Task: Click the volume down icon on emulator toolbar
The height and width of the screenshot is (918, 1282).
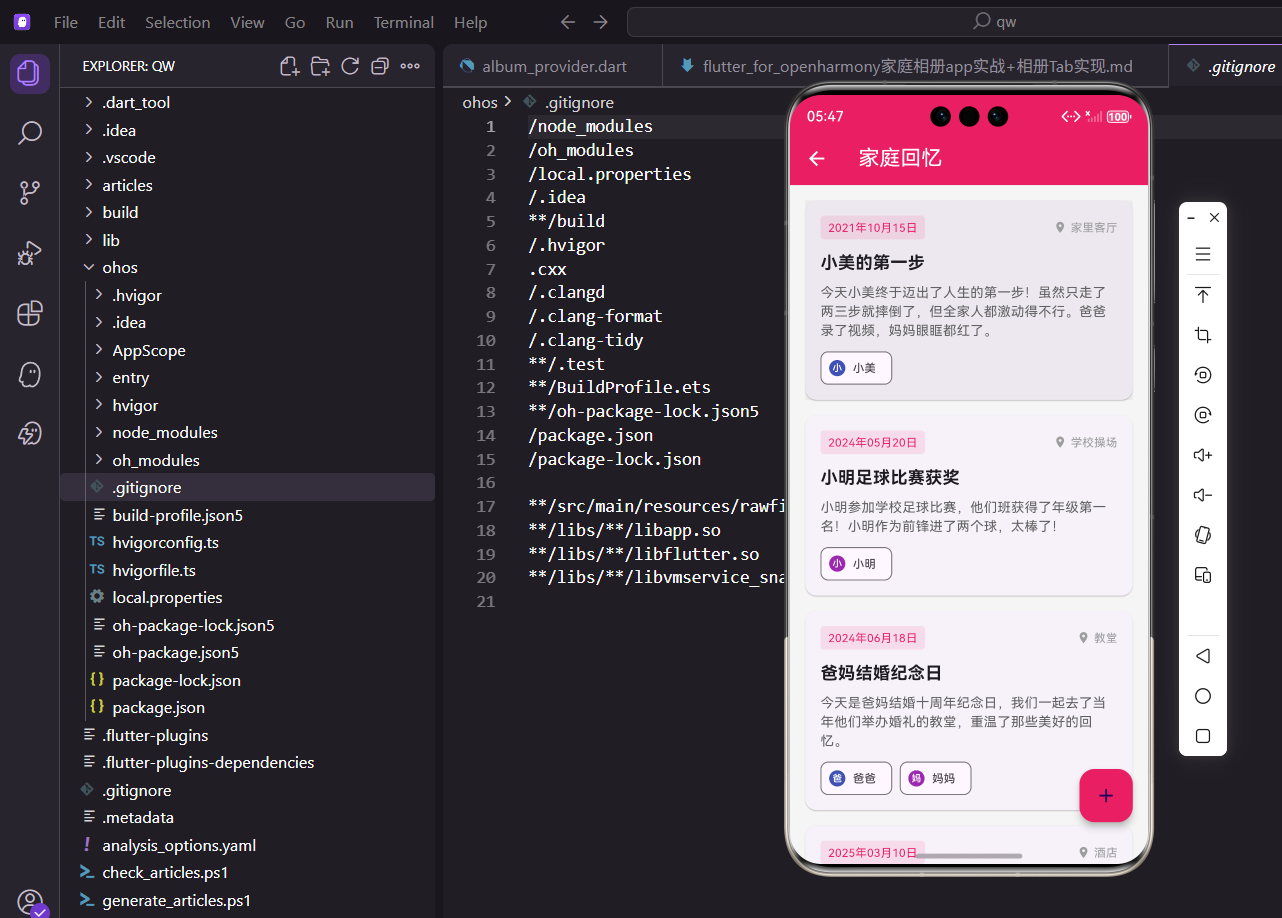Action: (x=1202, y=494)
